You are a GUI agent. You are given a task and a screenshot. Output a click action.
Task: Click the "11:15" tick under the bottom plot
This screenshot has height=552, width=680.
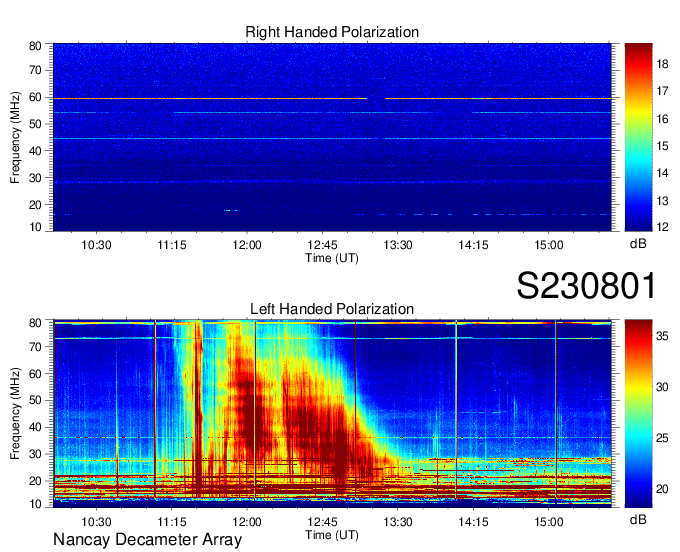172,521
